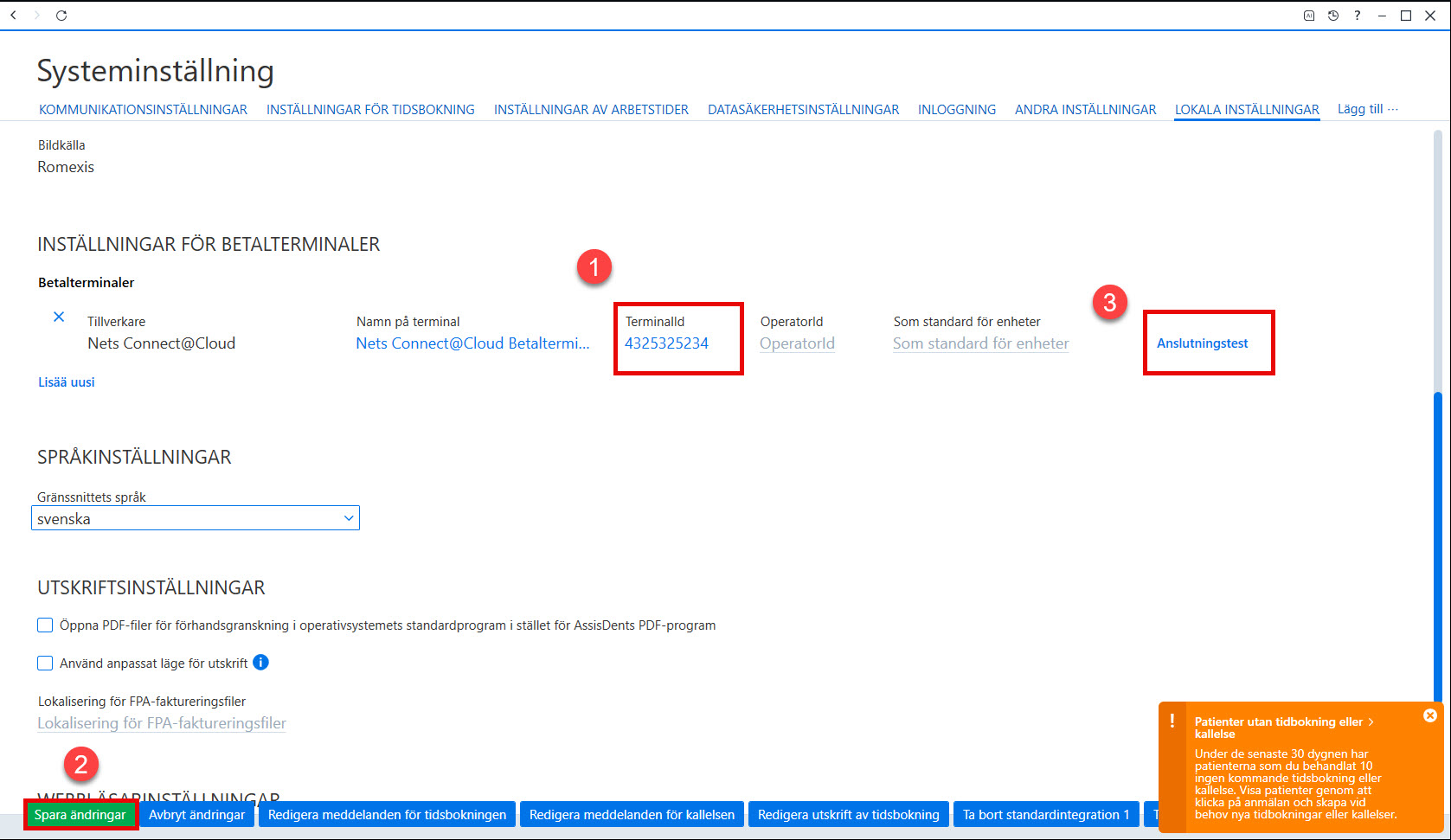This screenshot has height=840, width=1451.
Task: Open Inställningar av arbetstider tab
Action: click(591, 110)
